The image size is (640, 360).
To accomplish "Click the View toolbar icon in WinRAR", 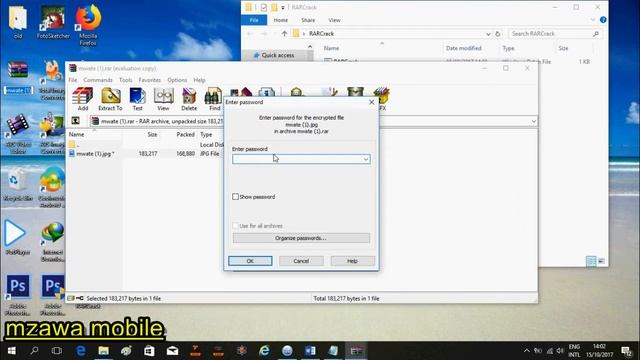I will point(163,99).
